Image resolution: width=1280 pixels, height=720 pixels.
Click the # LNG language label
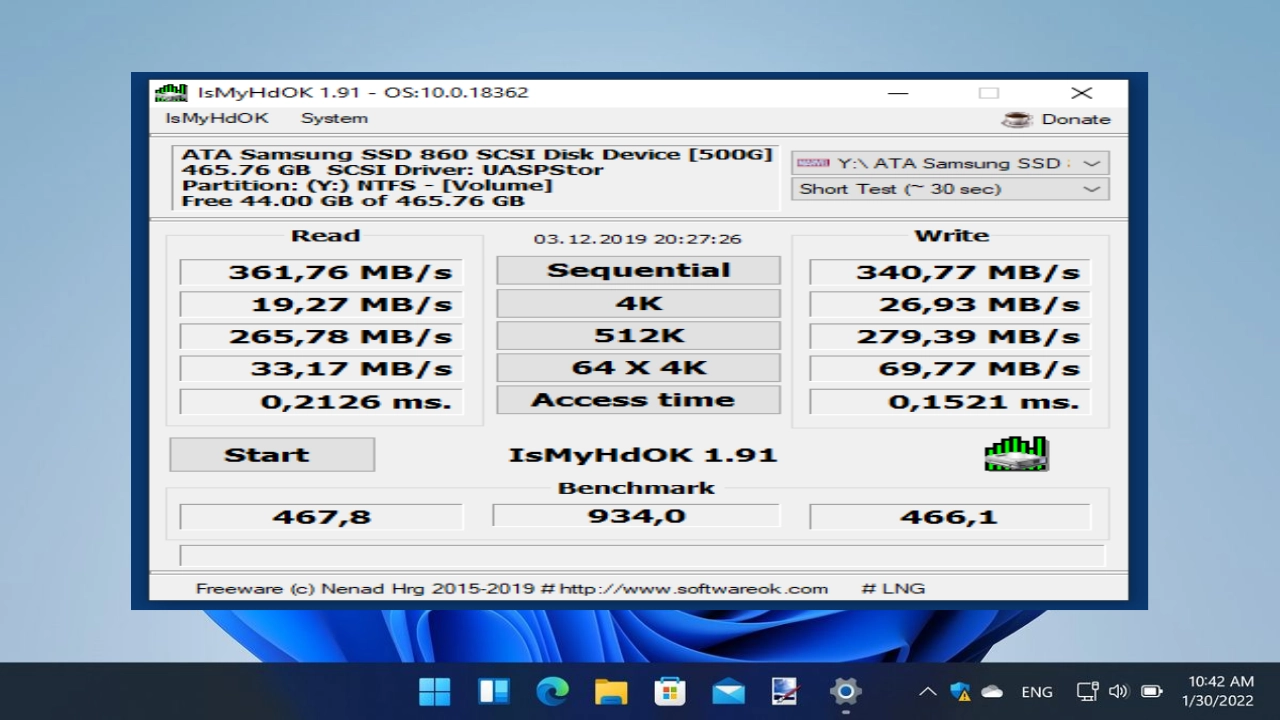(893, 588)
